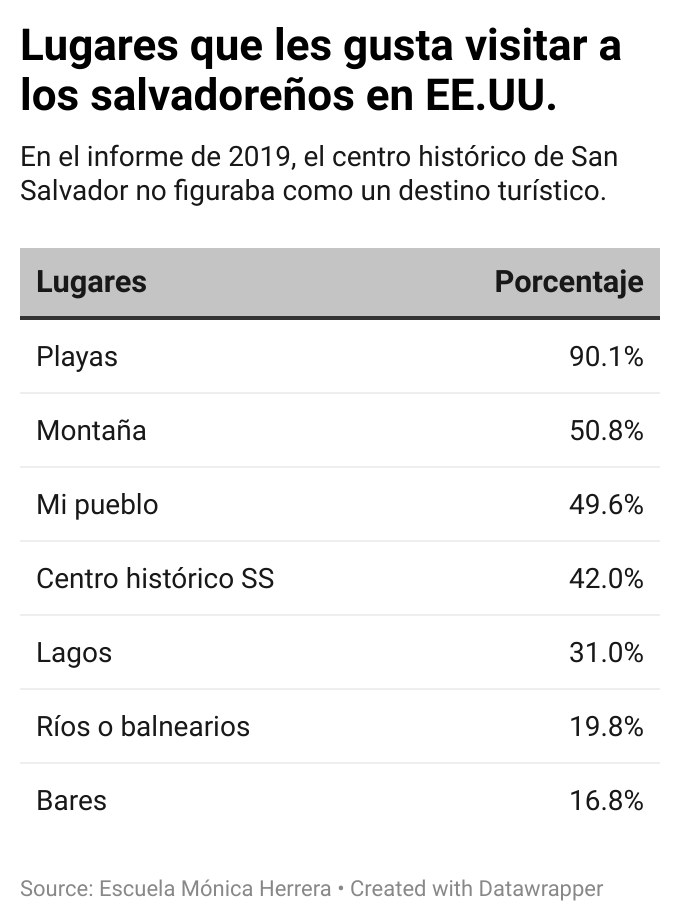Image resolution: width=680 pixels, height=922 pixels.
Task: Click the 42.0% percentage value
Action: [x=606, y=579]
